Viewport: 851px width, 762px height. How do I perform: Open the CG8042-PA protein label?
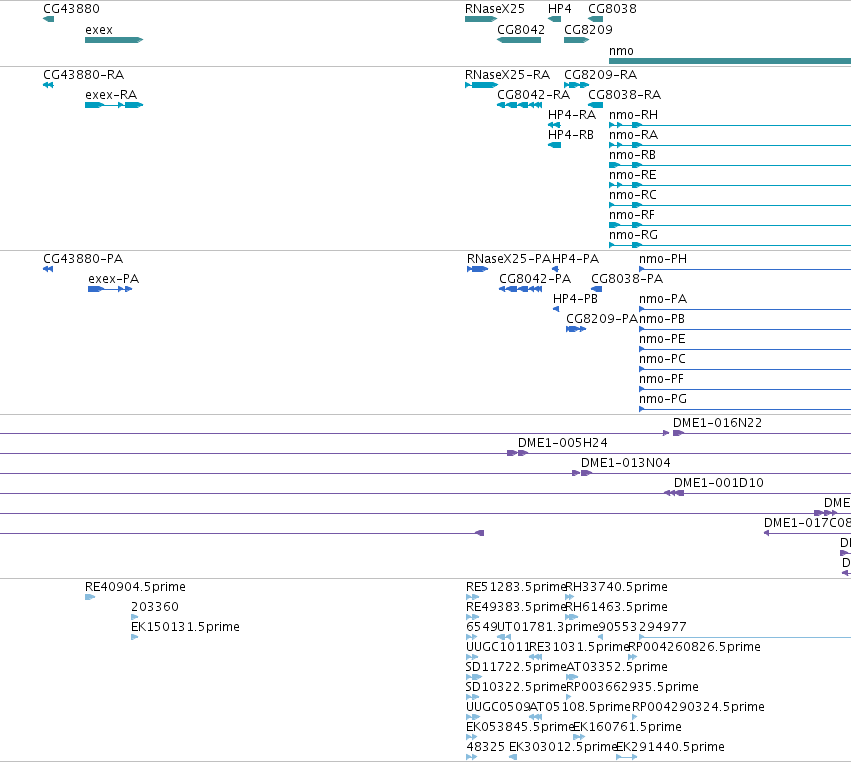pyautogui.click(x=535, y=279)
